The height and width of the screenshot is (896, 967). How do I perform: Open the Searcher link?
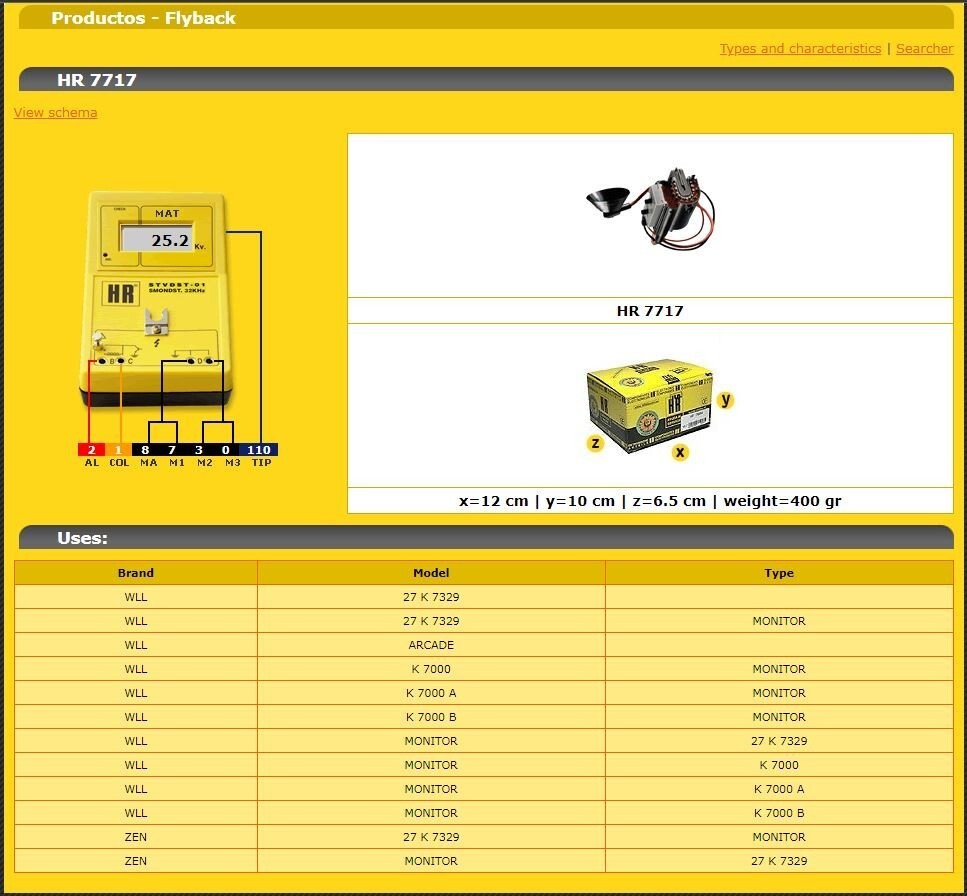click(x=924, y=49)
